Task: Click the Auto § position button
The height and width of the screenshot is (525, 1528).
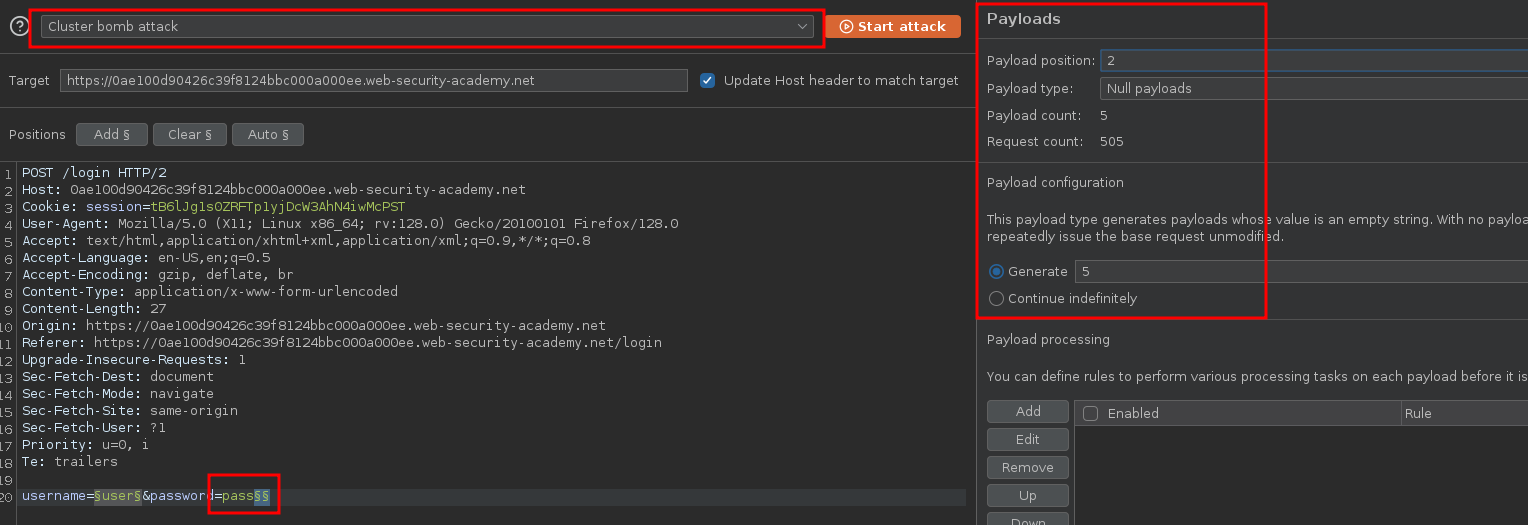Action: coord(267,135)
